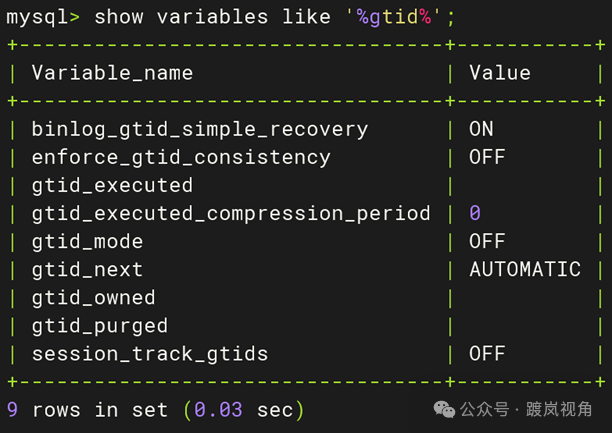Click the ON value for binlog_gtid_simple_recovery
The image size is (612, 433).
pyautogui.click(x=481, y=129)
